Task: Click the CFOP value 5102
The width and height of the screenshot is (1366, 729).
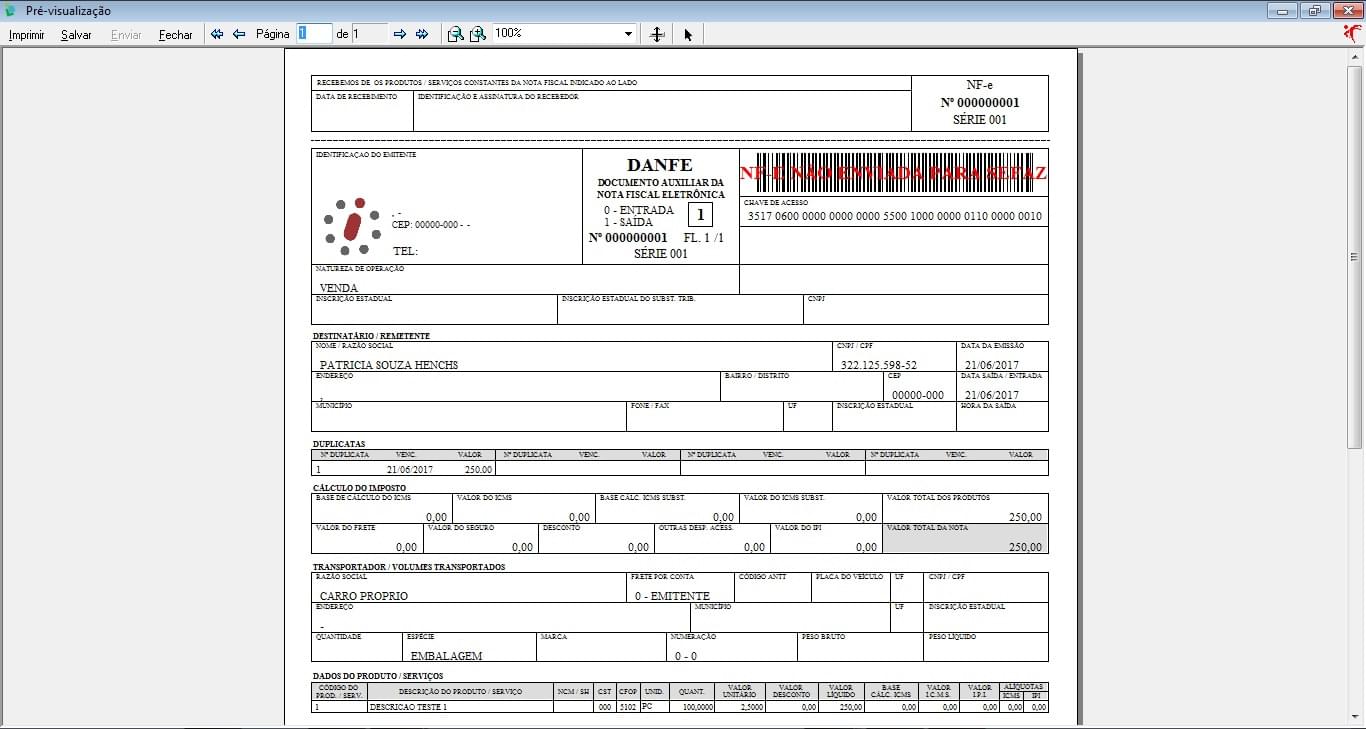Action: [628, 707]
